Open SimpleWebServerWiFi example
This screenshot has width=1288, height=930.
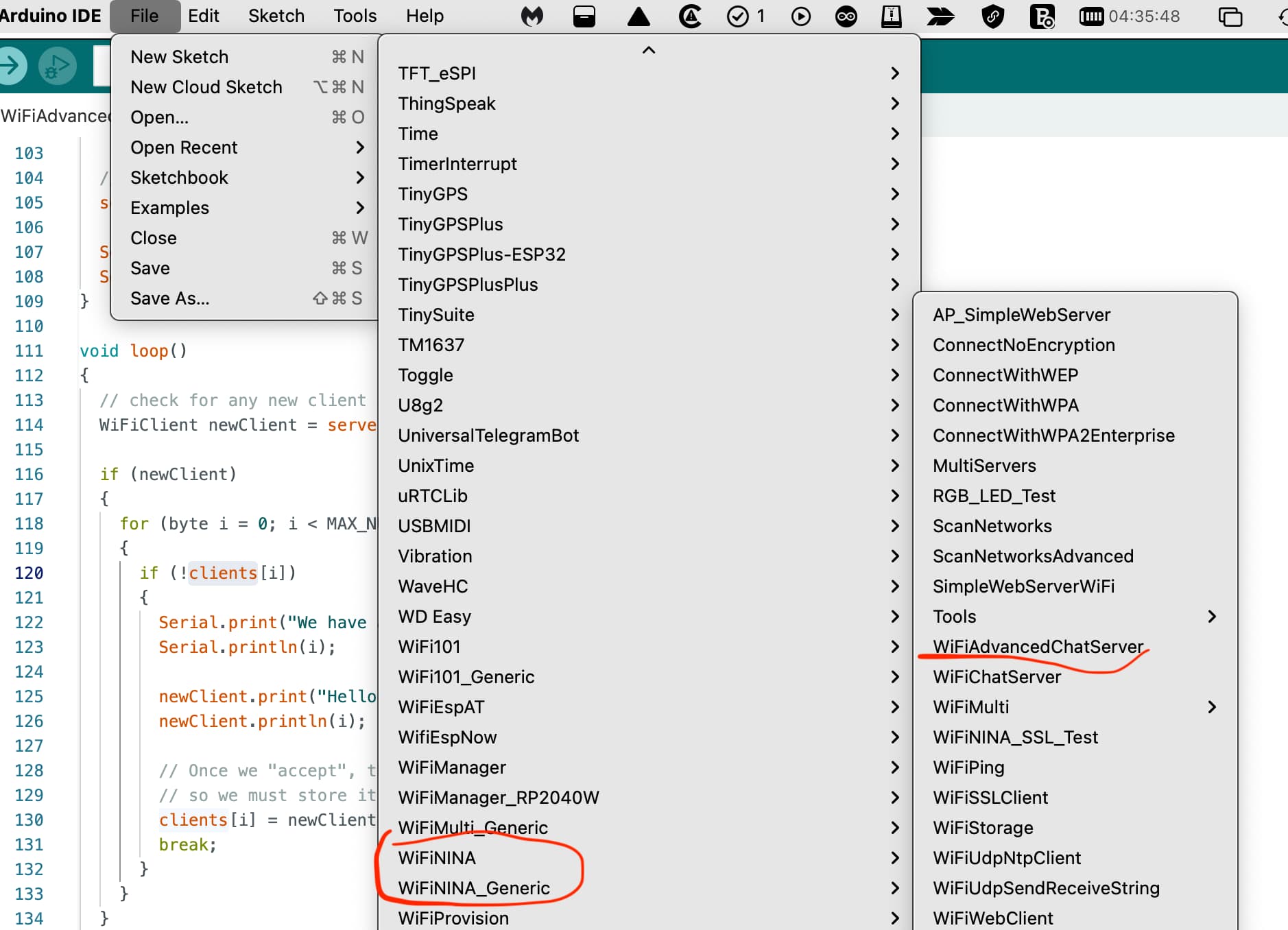tap(1075, 586)
